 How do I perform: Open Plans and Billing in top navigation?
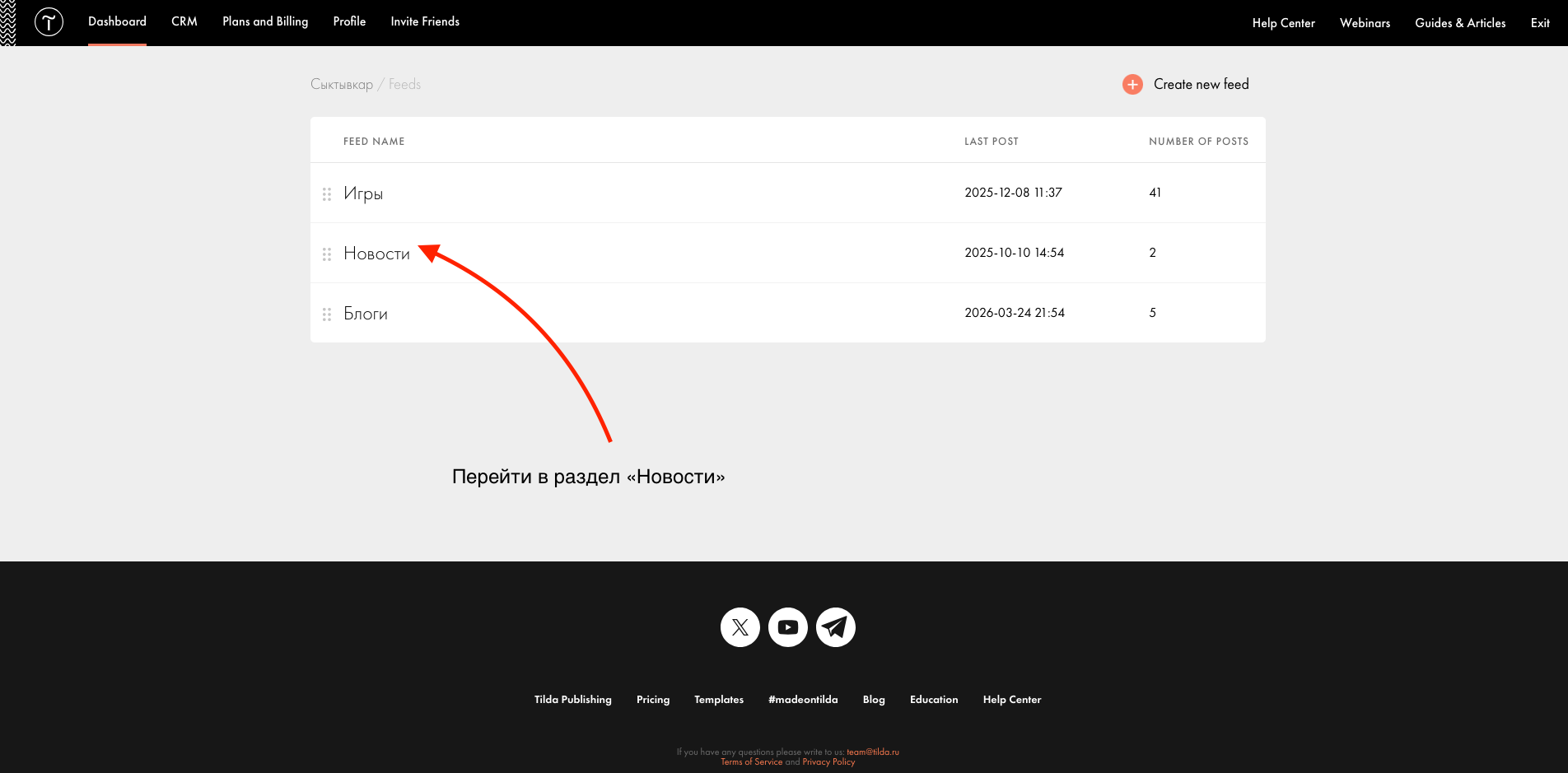(265, 21)
